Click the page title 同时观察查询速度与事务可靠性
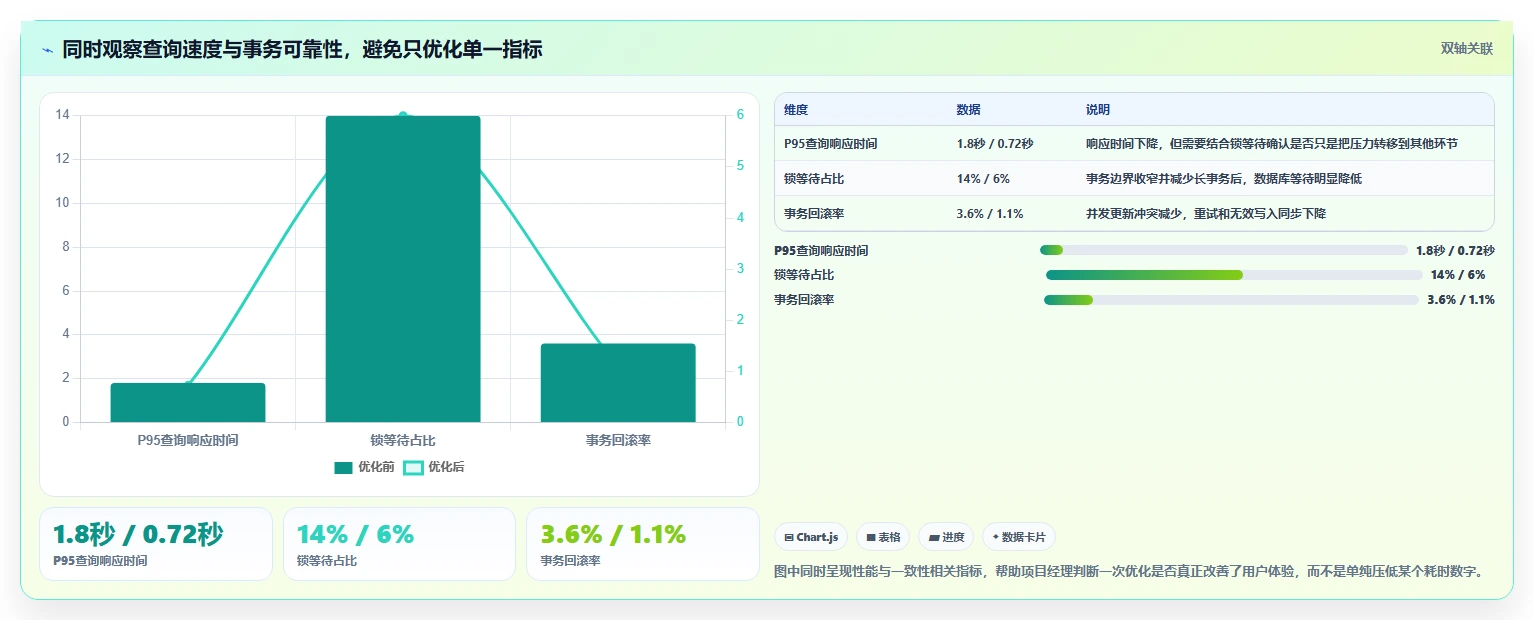The width and height of the screenshot is (1534, 620). pyautogui.click(x=302, y=49)
